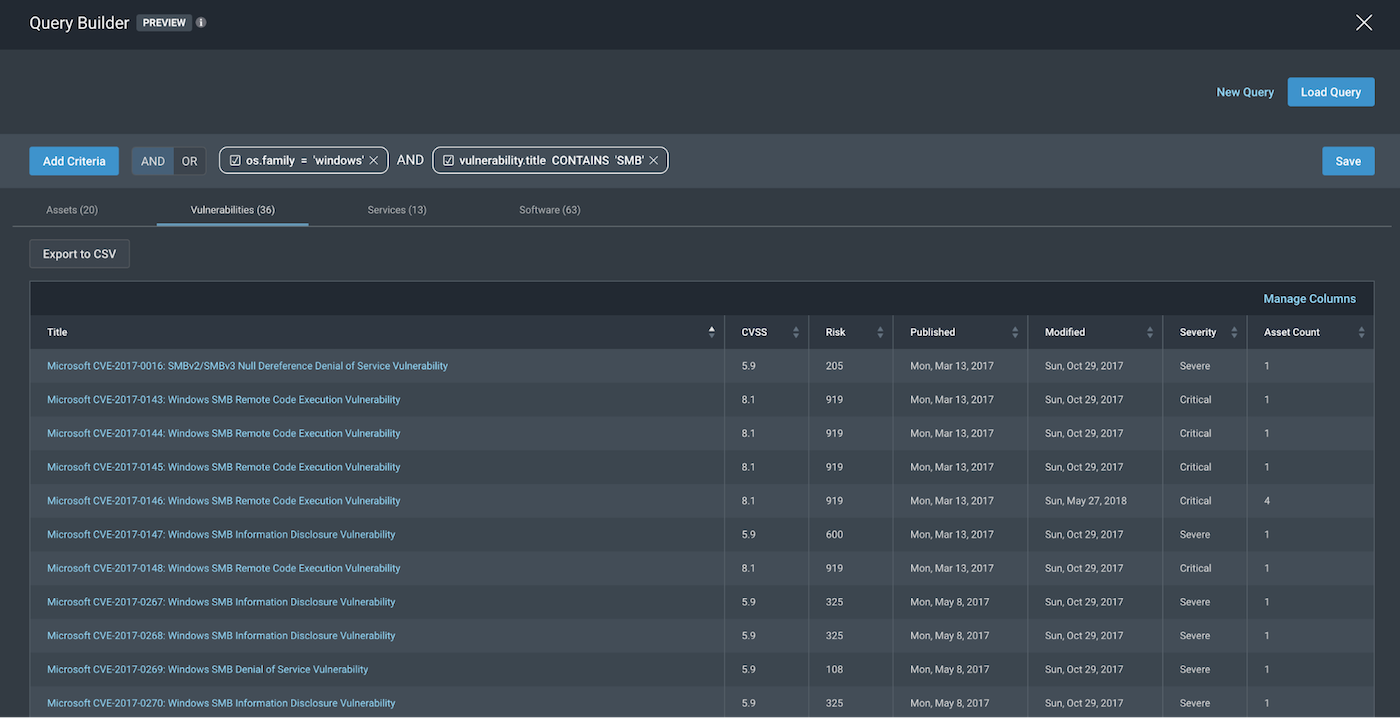Open Manage Columns options
The height and width of the screenshot is (718, 1400).
[x=1309, y=299]
